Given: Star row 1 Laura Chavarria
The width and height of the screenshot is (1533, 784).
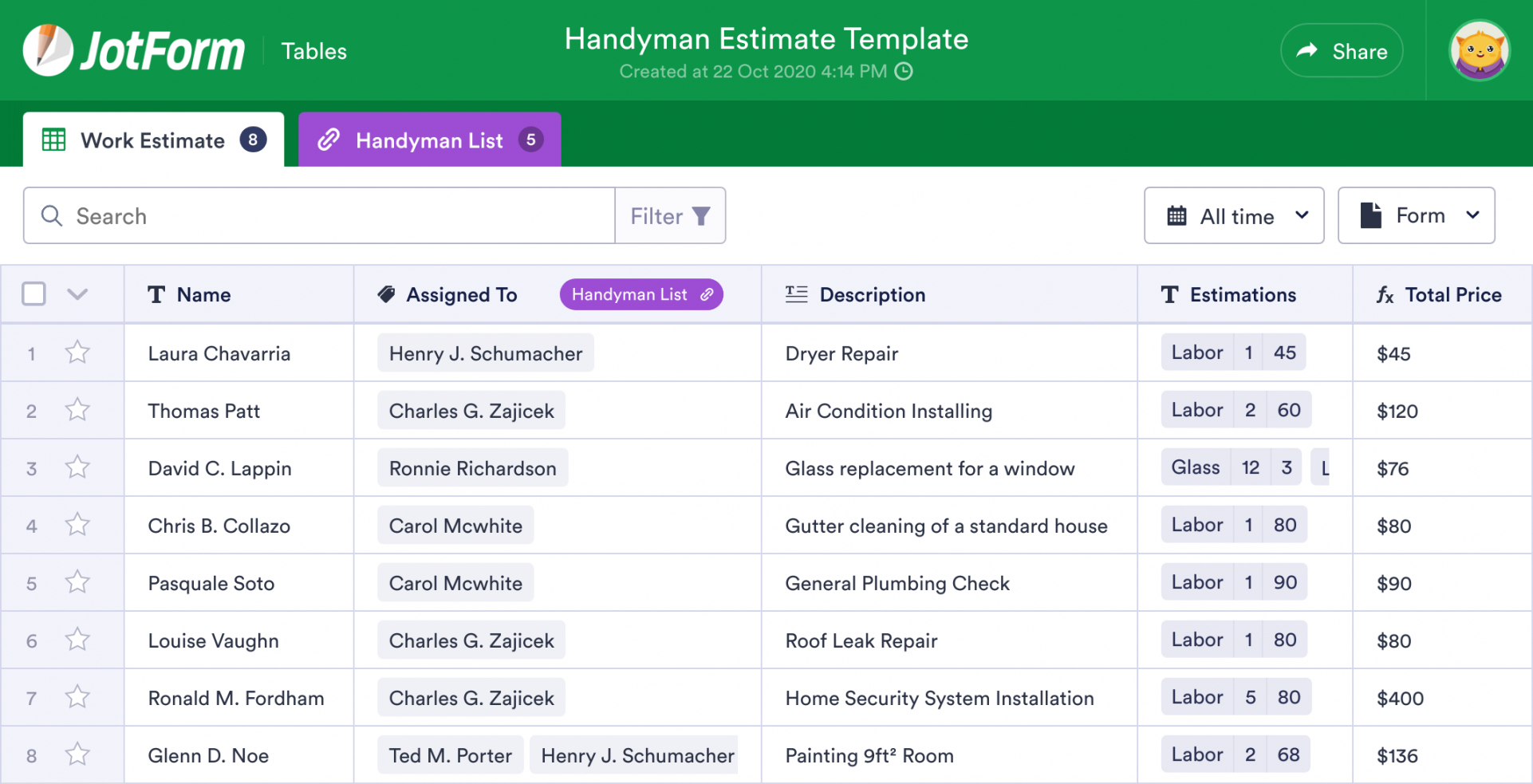Looking at the screenshot, I should coord(77,352).
